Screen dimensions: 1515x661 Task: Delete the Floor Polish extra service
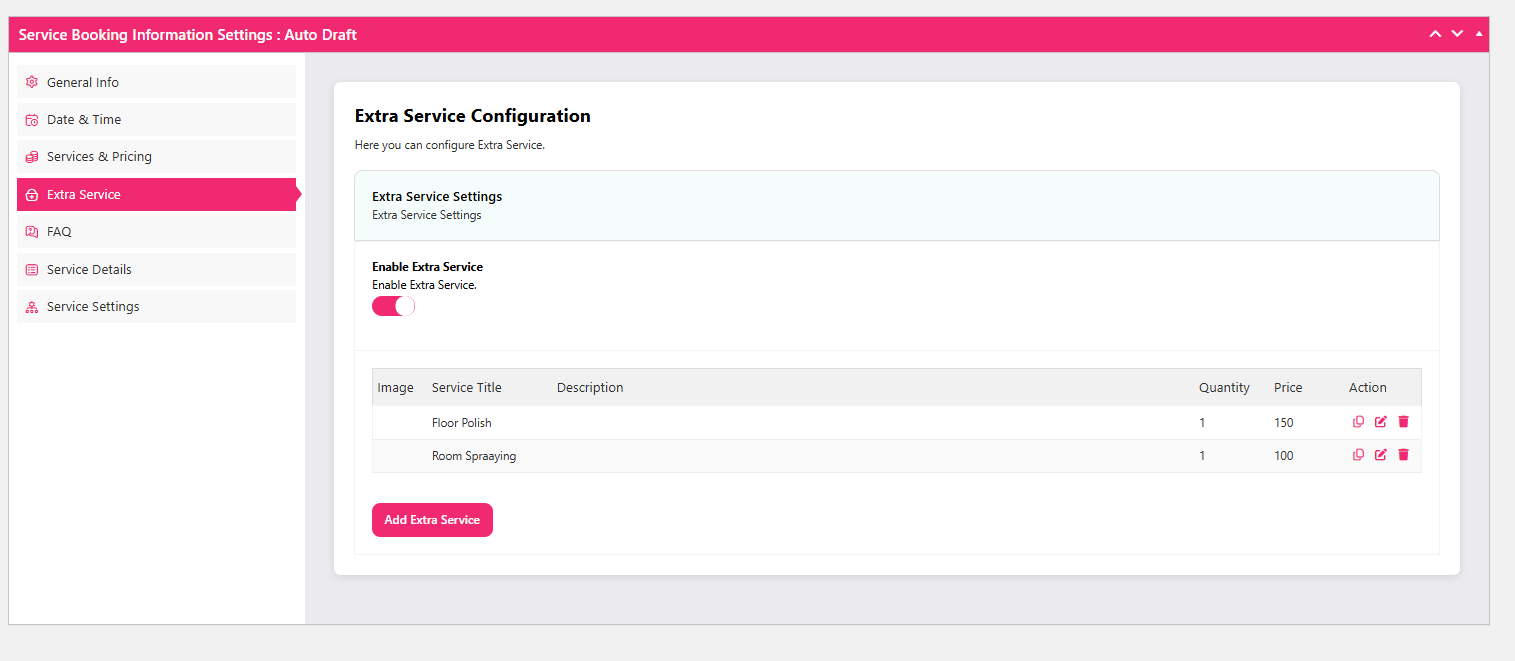pos(1403,422)
